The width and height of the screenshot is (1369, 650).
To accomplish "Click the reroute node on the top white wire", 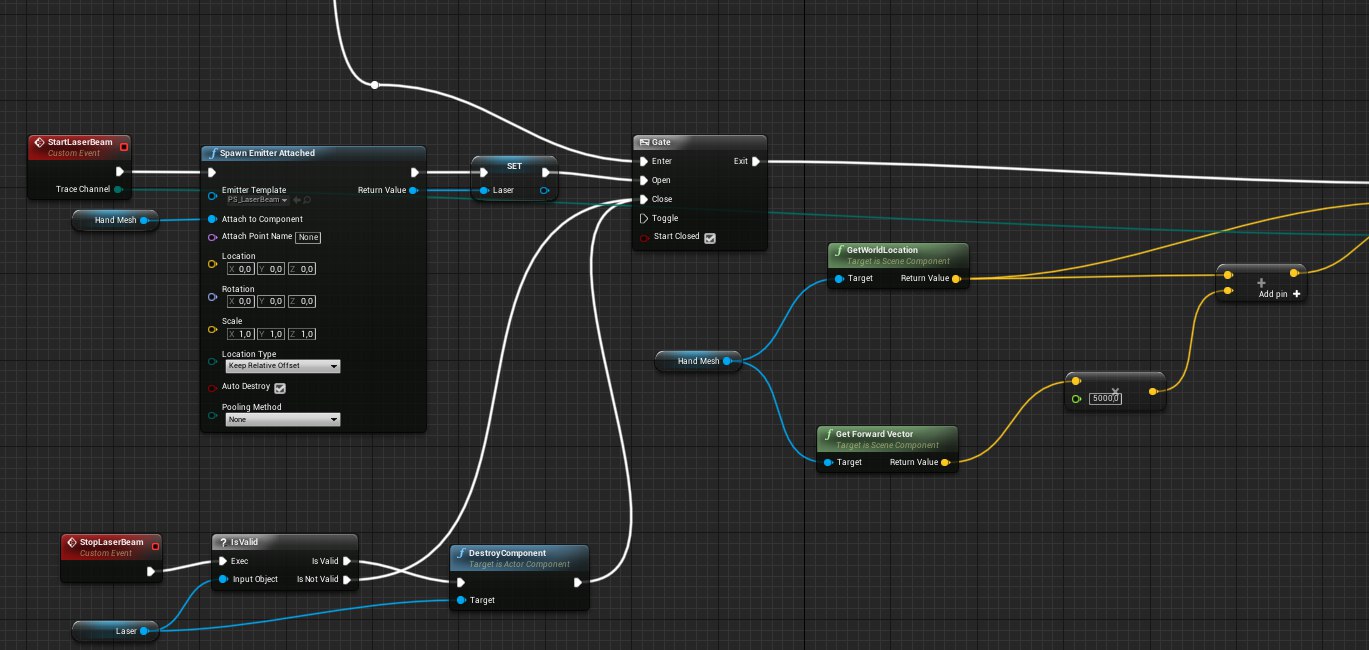I will [375, 85].
